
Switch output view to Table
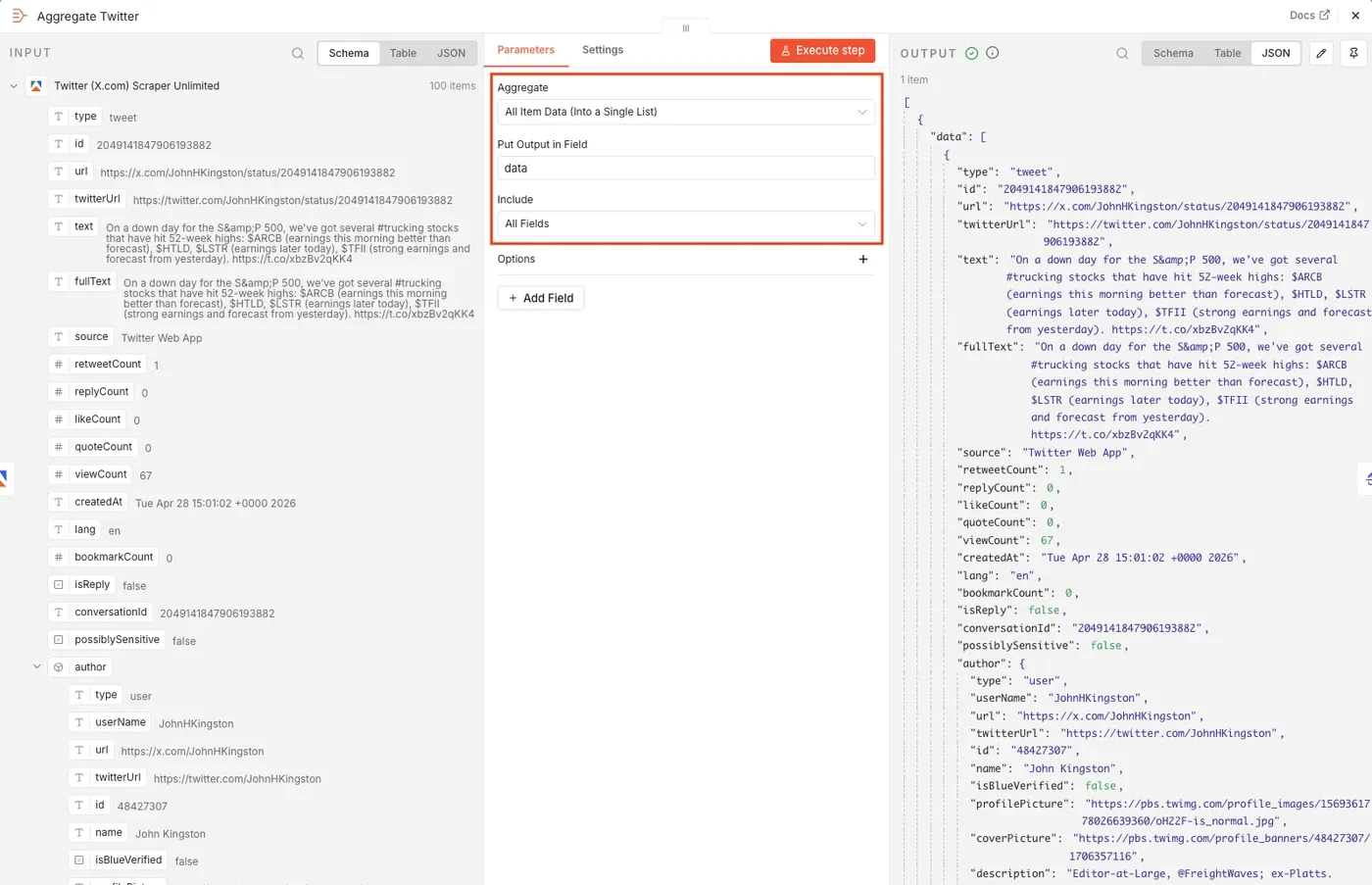[1227, 53]
